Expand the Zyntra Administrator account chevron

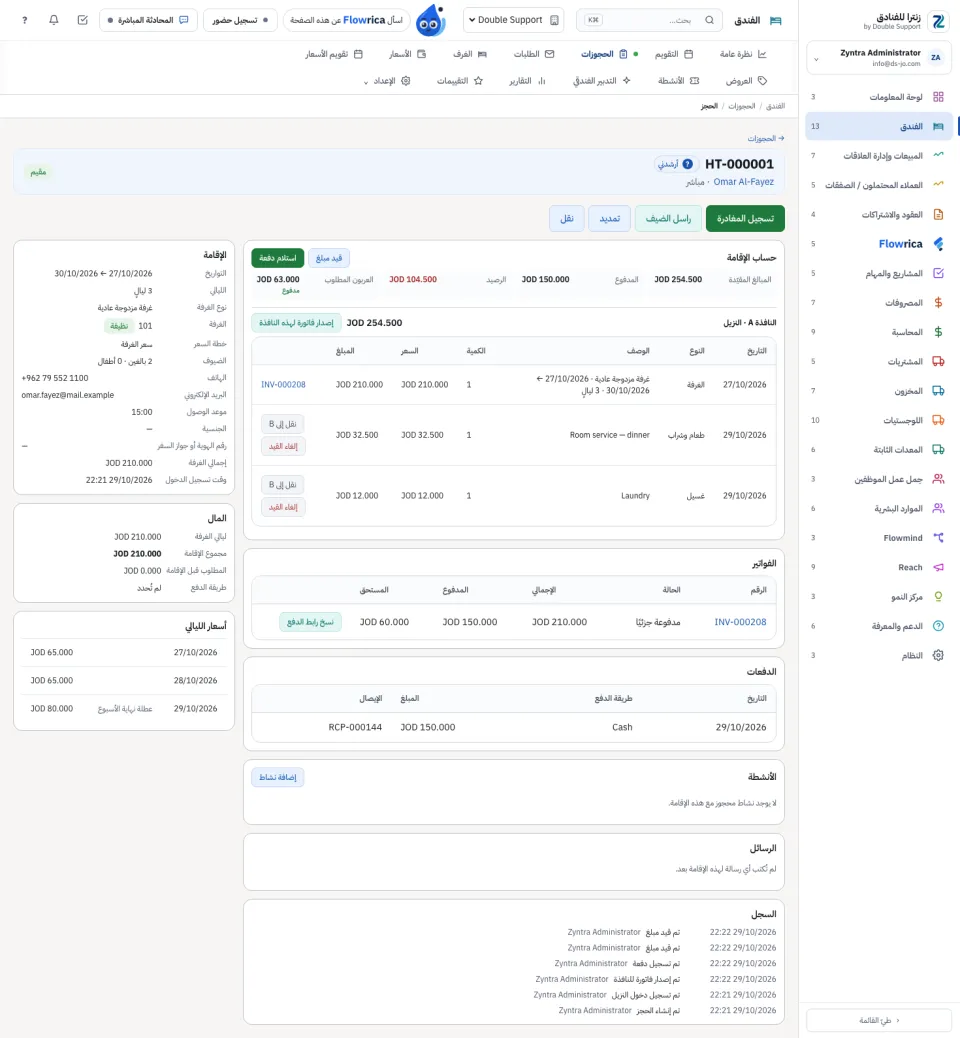(x=816, y=58)
